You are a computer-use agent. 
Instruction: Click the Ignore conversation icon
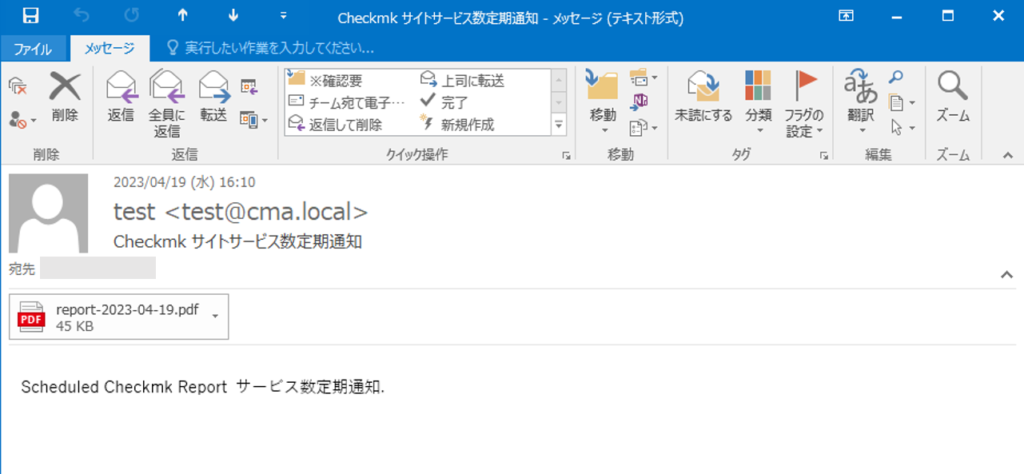18,88
